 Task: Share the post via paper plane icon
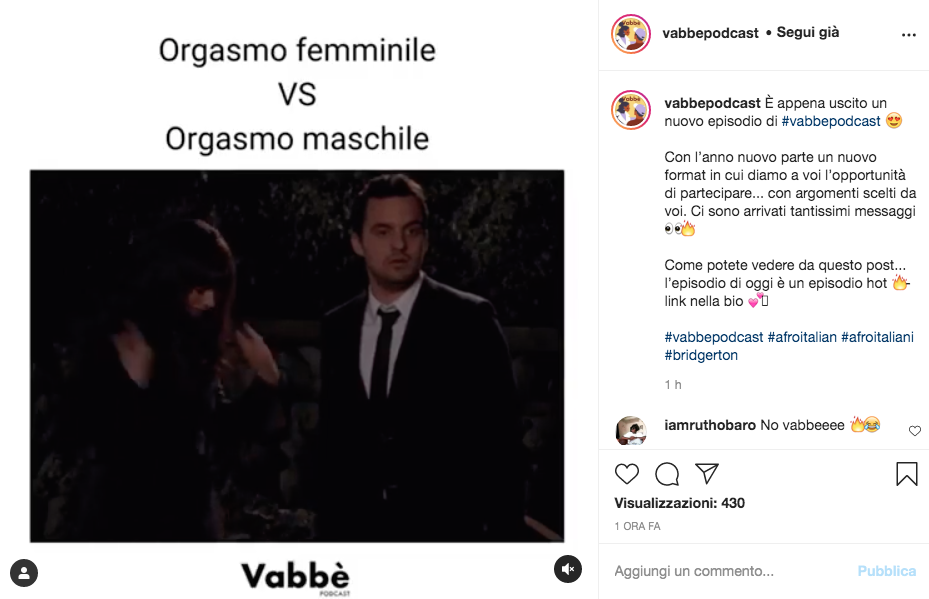pyautogui.click(x=707, y=473)
